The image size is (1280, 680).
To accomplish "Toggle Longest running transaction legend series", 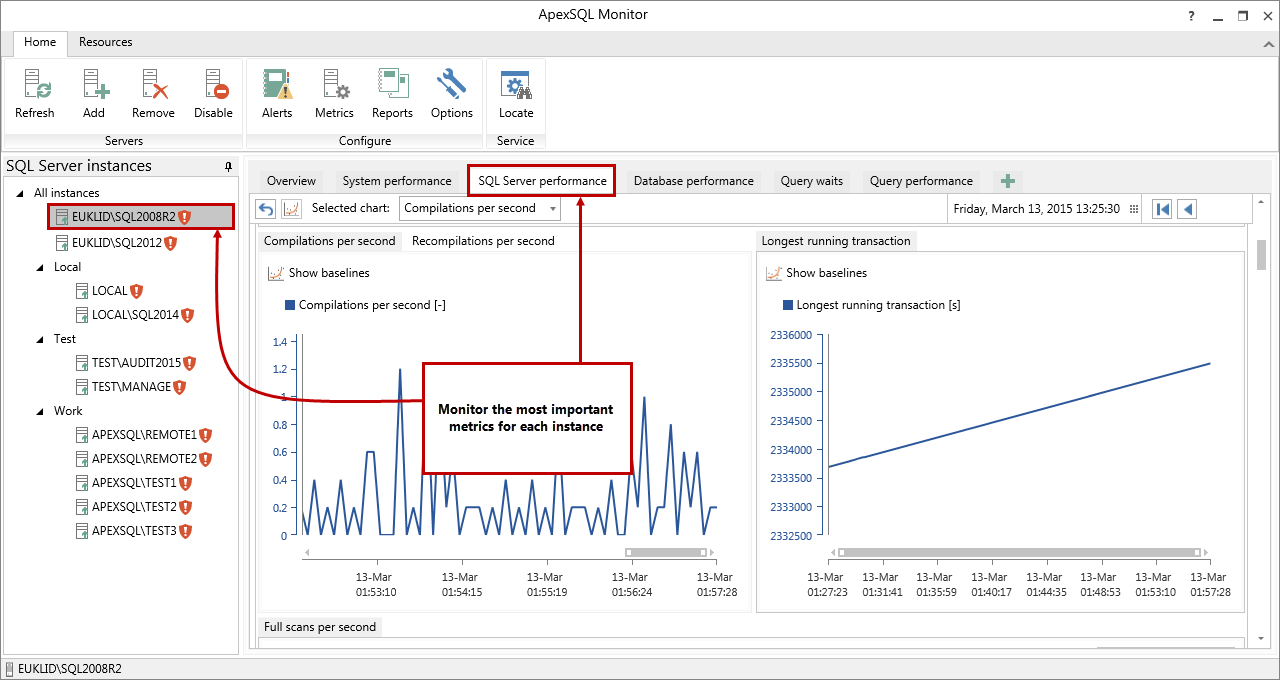I will point(871,305).
